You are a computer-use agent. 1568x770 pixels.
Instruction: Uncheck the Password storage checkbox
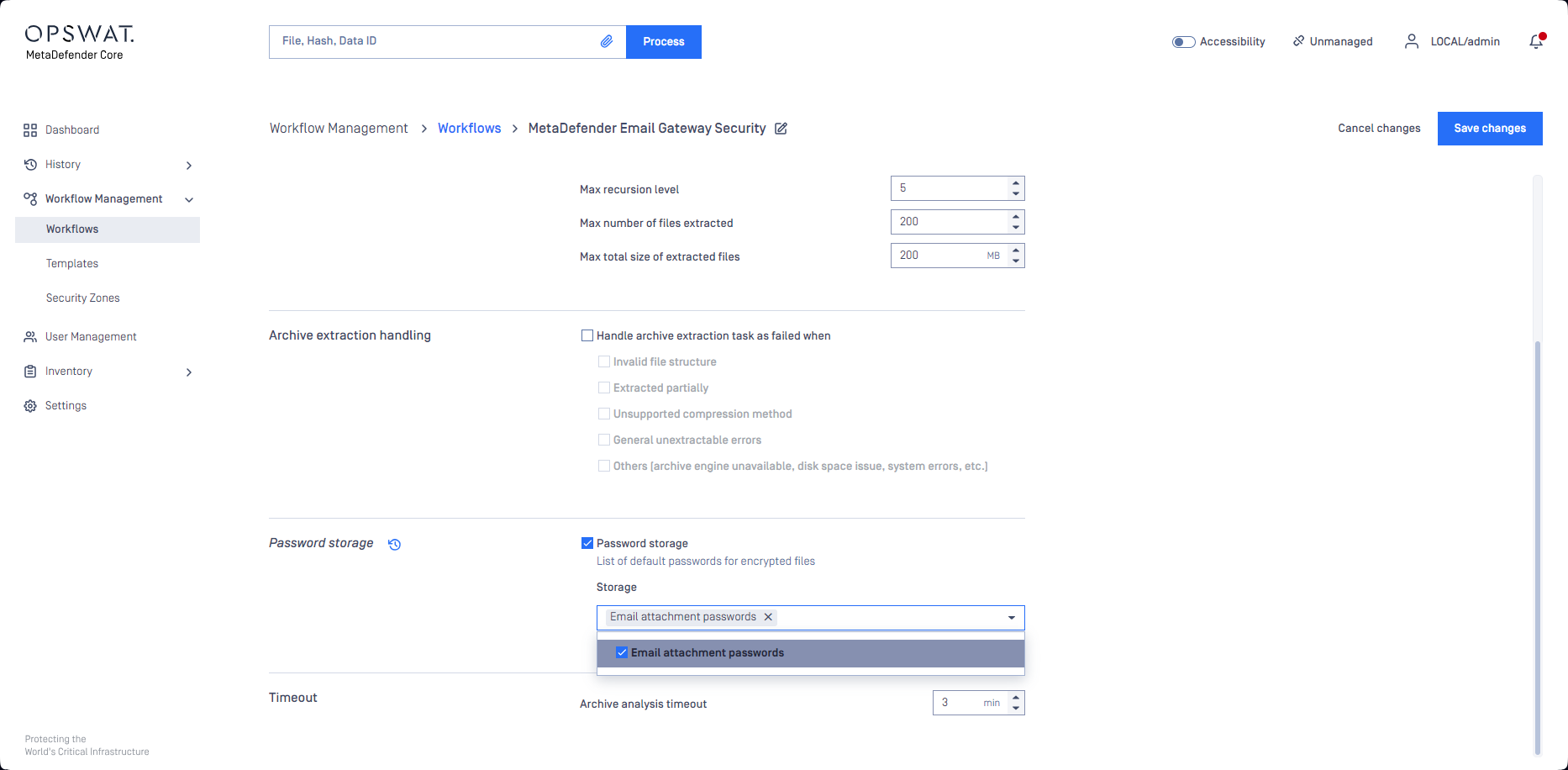(x=587, y=543)
